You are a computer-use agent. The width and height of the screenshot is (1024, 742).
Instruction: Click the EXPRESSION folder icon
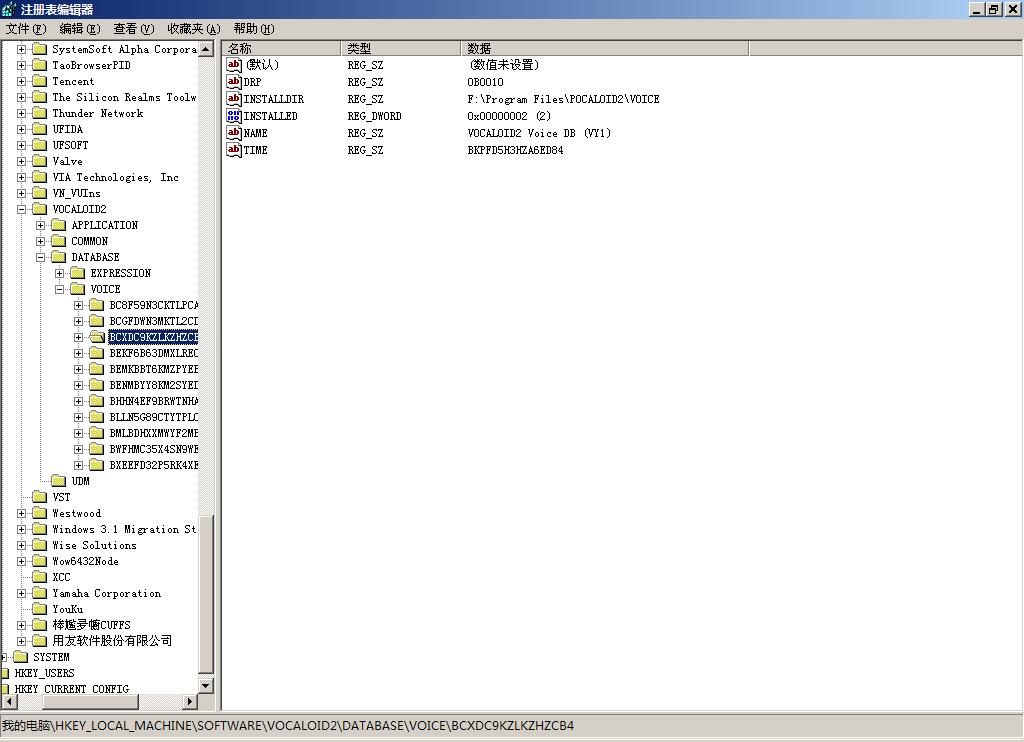(78, 273)
